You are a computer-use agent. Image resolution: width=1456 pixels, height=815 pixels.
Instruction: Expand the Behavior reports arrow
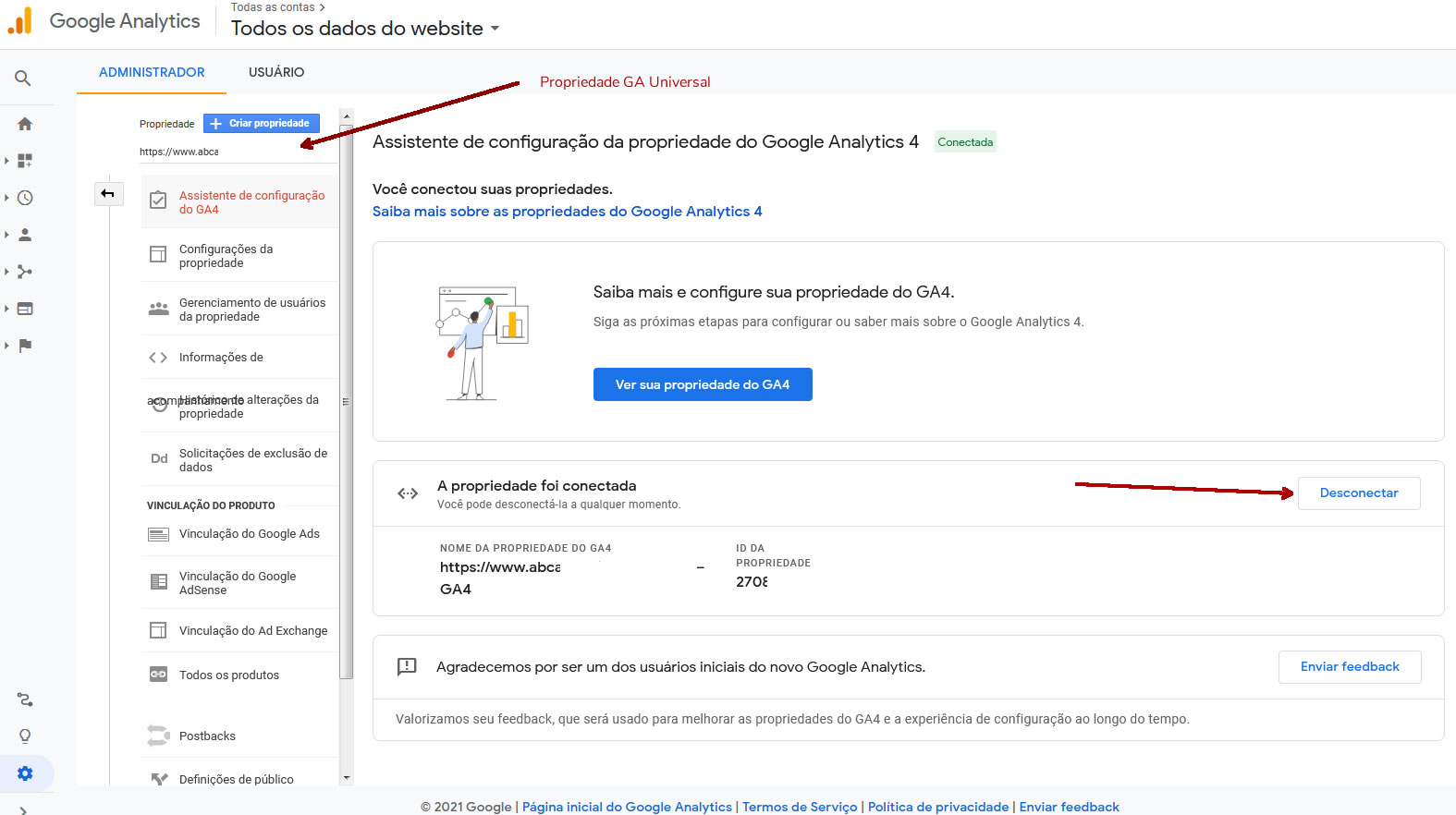tap(6, 309)
